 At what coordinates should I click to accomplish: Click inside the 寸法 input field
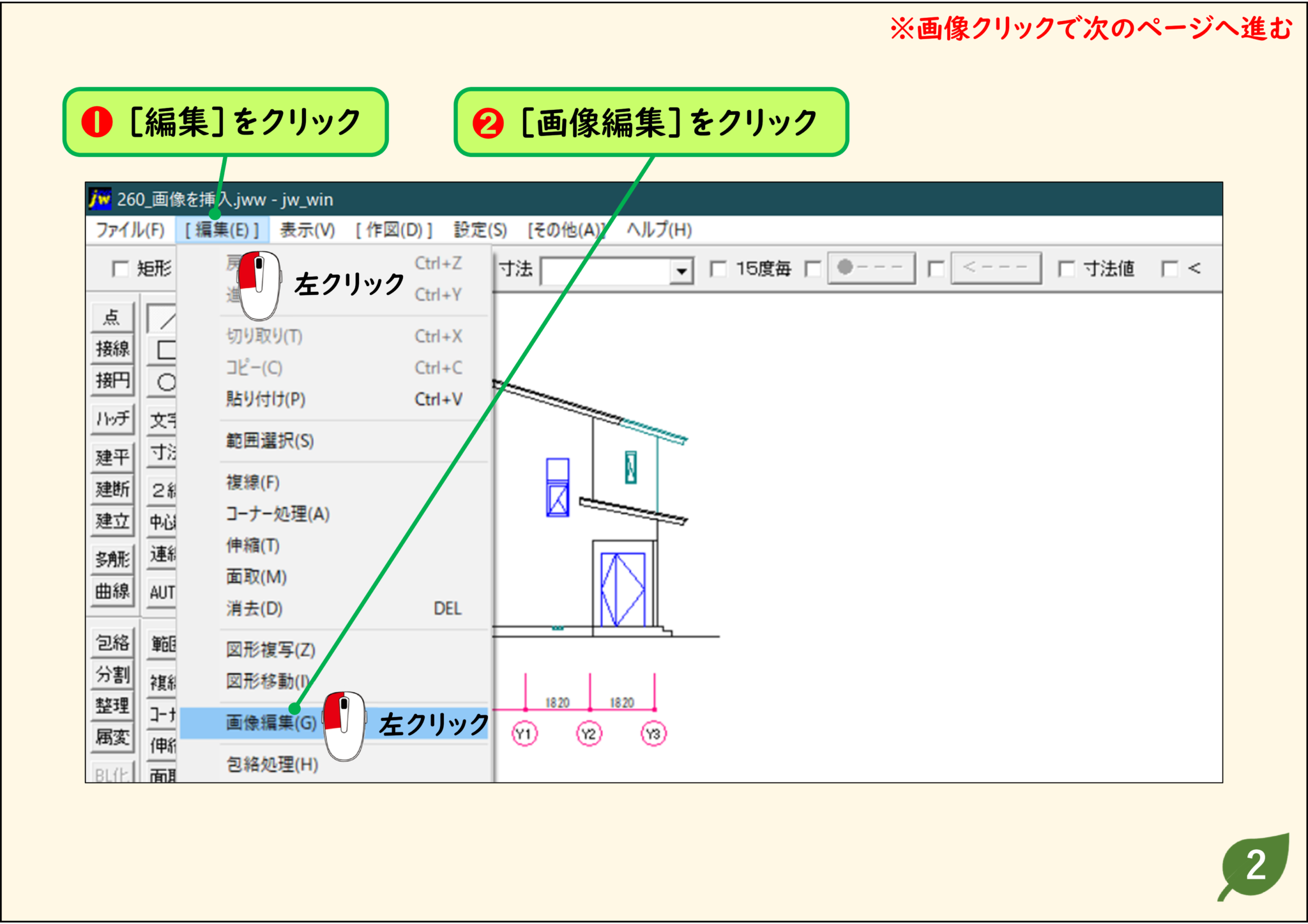point(607,269)
